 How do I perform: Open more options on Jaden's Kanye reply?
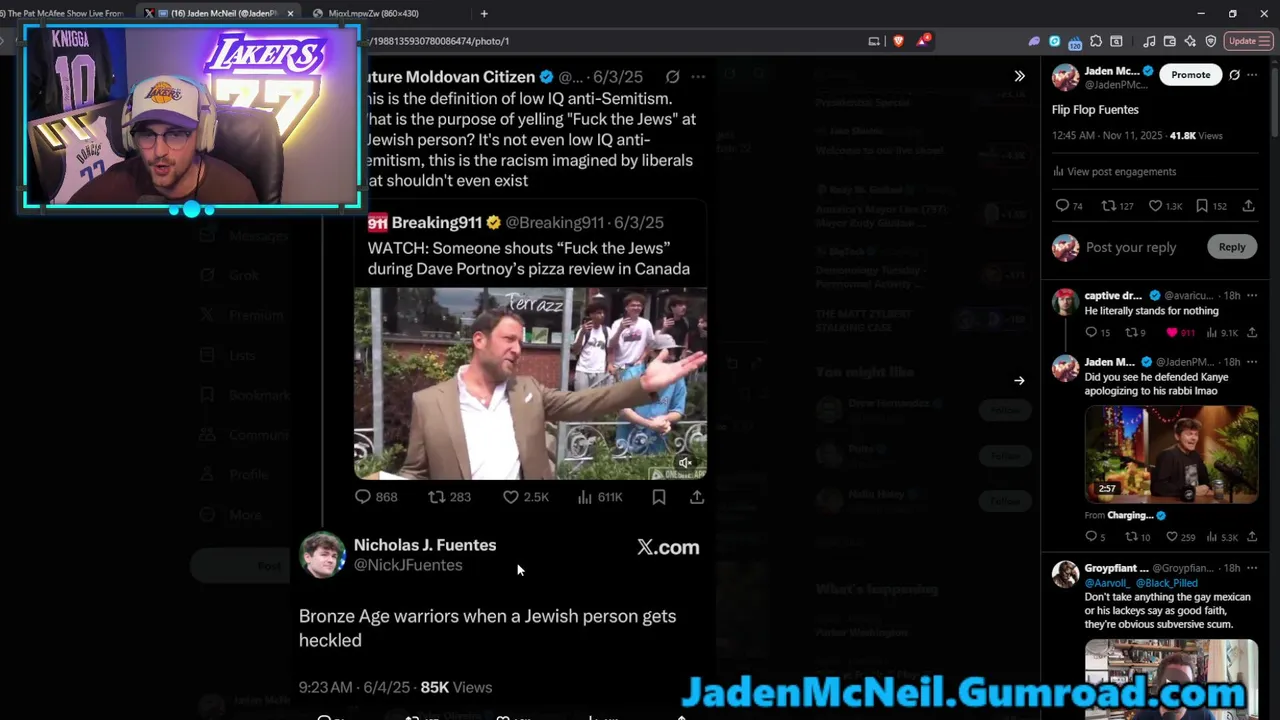coord(1252,361)
